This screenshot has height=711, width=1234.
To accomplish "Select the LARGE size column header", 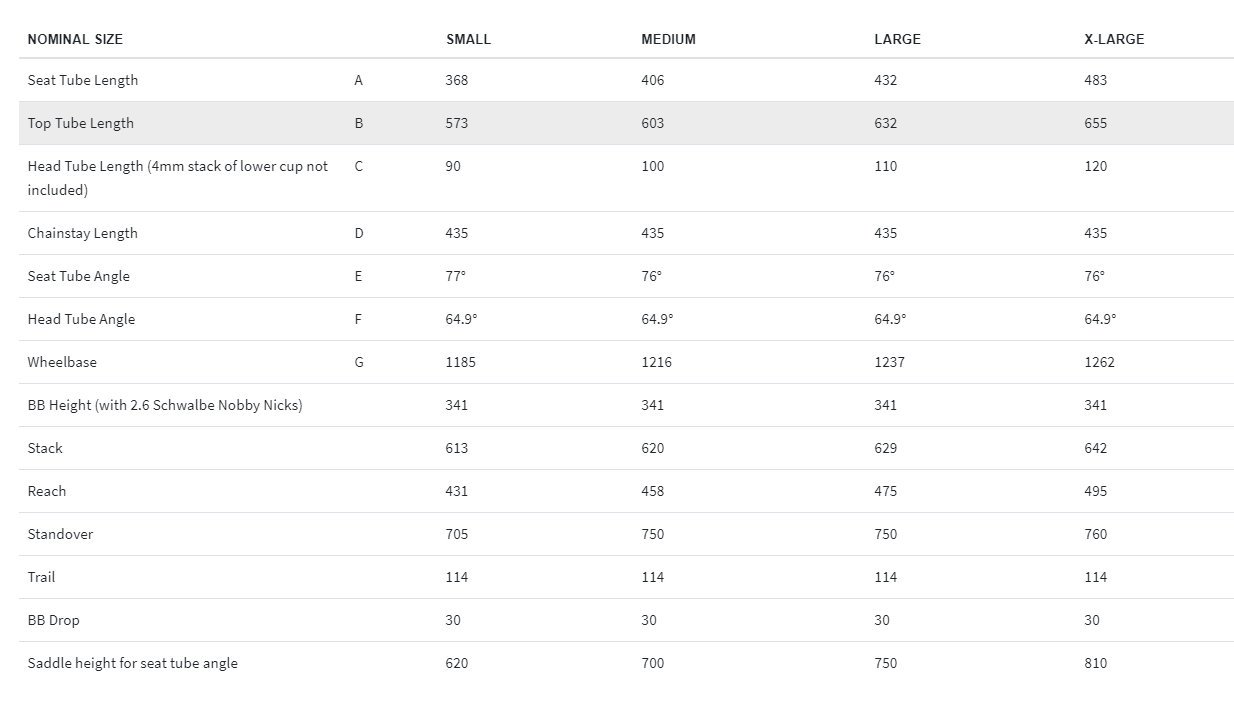I will click(x=897, y=39).
